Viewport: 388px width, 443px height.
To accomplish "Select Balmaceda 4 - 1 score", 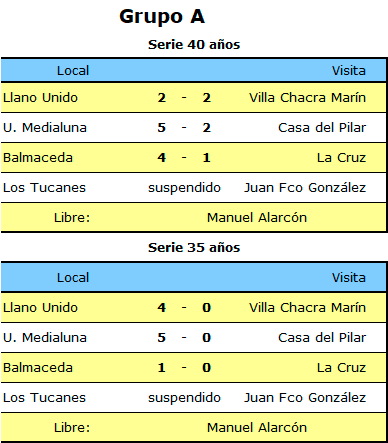I will [184, 158].
